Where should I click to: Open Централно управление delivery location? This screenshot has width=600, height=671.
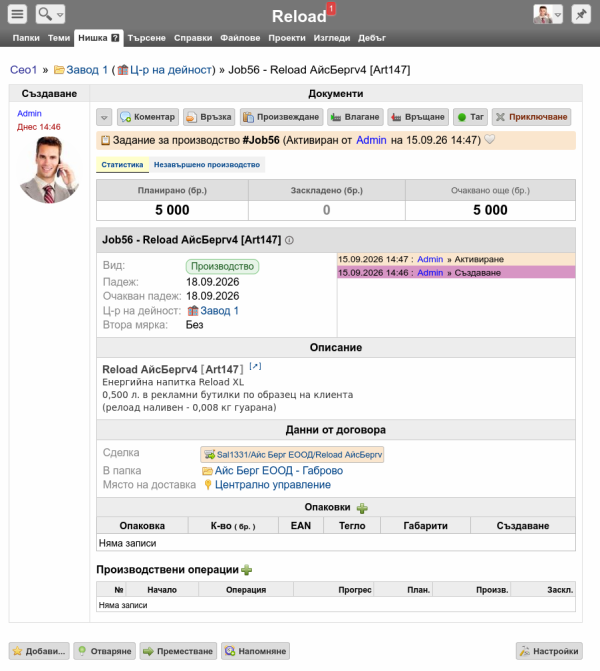click(273, 485)
